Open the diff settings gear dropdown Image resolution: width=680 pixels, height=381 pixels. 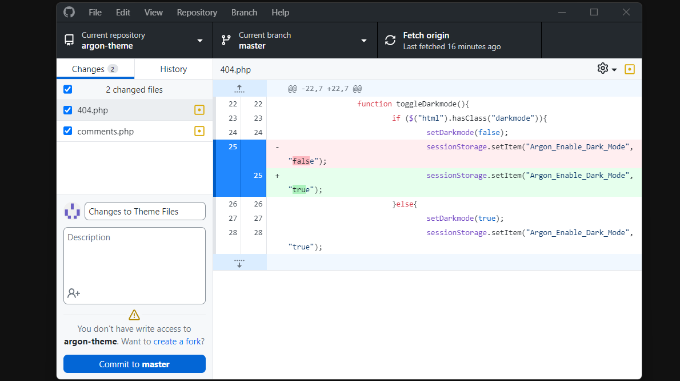pos(607,68)
